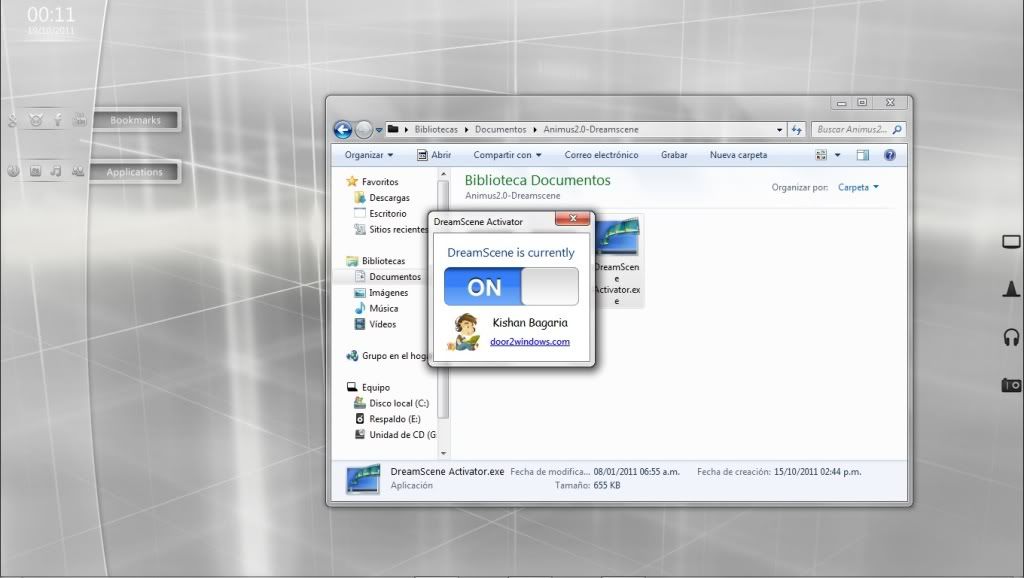
Task: Click the Buscar Animus2 search field
Action: point(852,129)
